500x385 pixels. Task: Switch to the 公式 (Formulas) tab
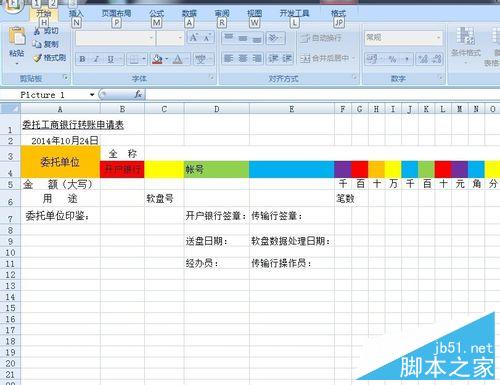point(156,14)
